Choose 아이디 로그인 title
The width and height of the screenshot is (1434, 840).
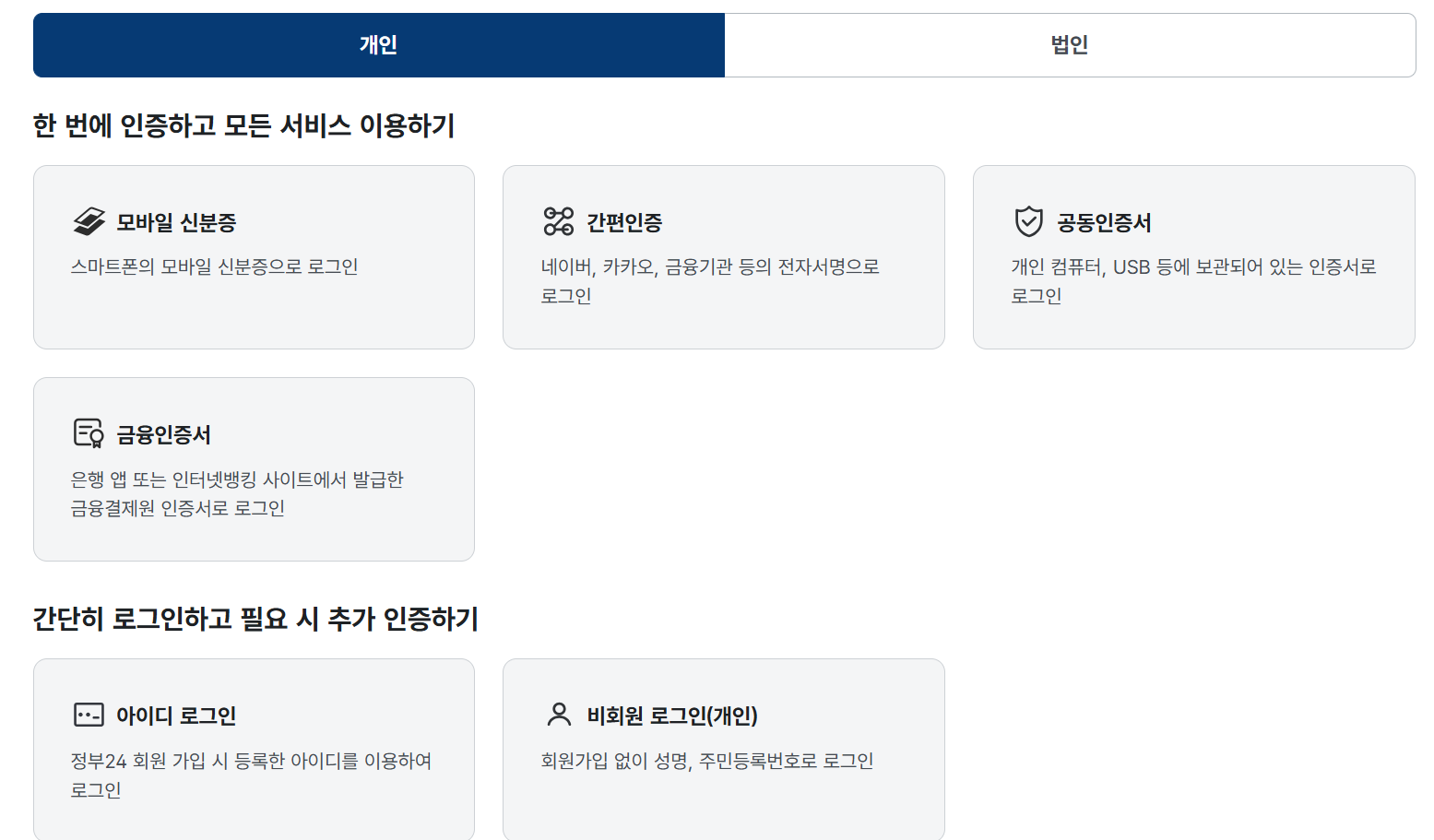(176, 716)
